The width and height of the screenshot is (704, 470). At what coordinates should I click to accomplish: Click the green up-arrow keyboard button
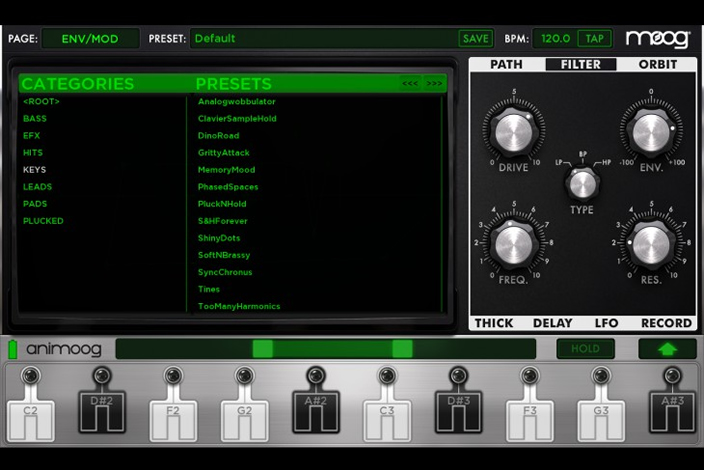(x=667, y=349)
